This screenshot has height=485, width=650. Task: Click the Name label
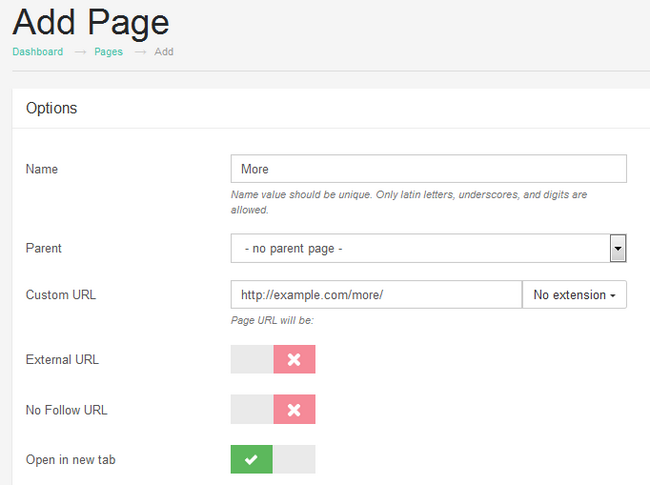[42, 169]
